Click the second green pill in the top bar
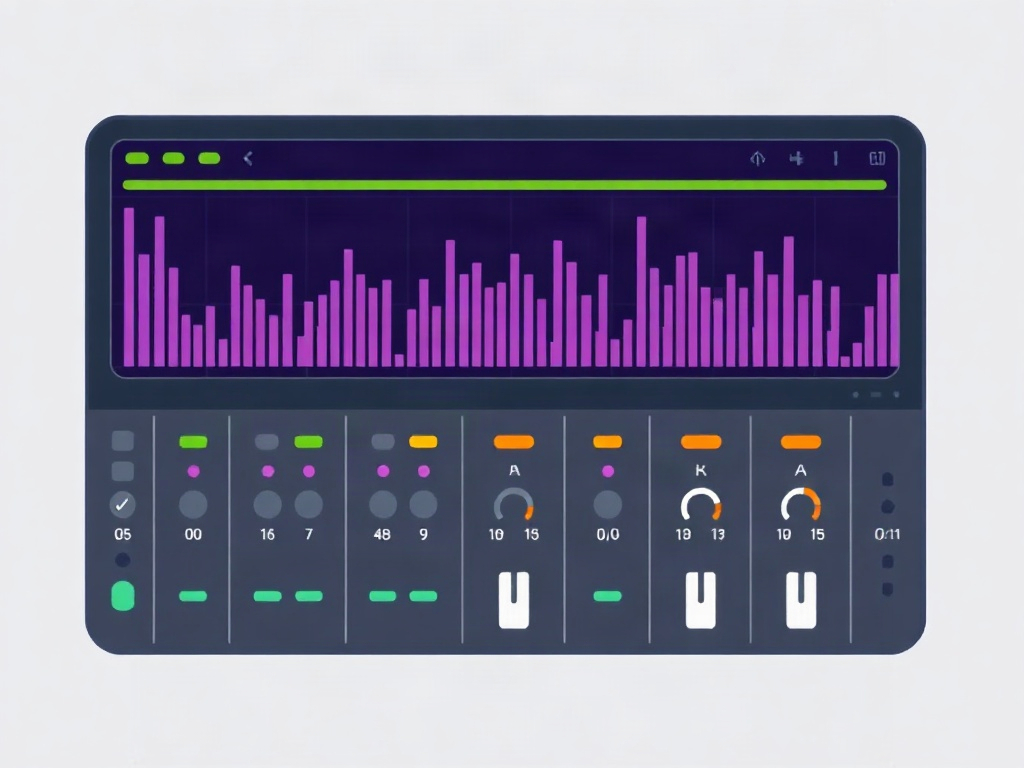 click(x=174, y=158)
